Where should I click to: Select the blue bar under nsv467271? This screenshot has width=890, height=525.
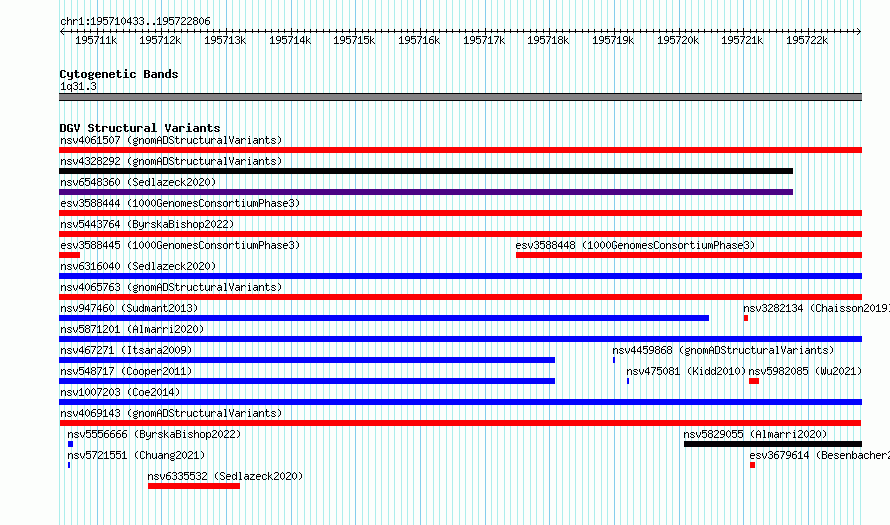click(307, 360)
